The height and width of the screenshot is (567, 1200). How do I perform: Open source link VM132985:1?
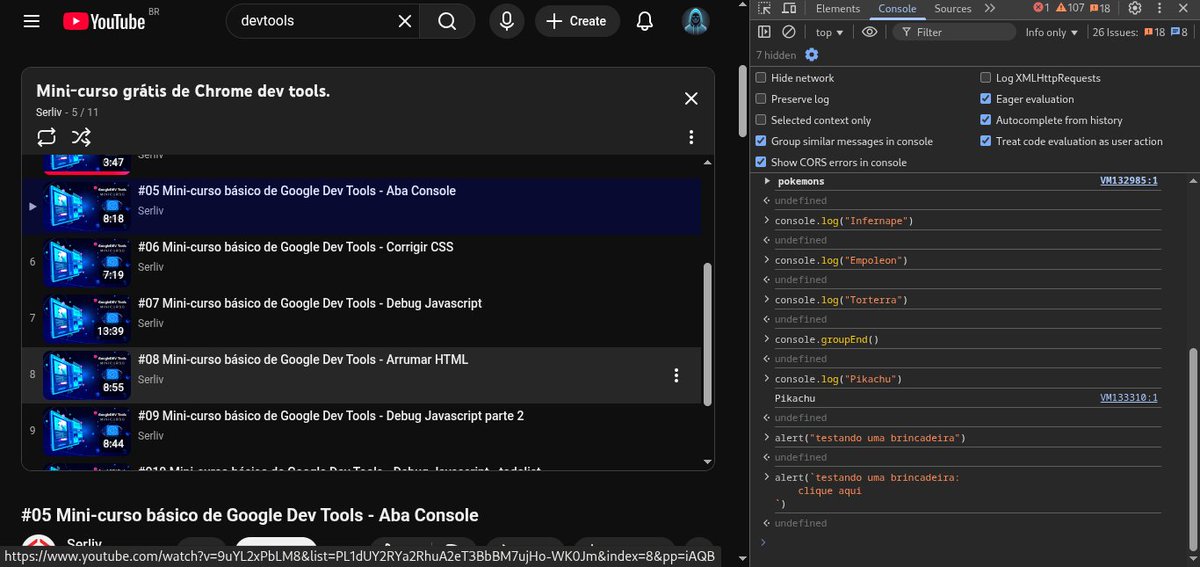[x=1129, y=181]
